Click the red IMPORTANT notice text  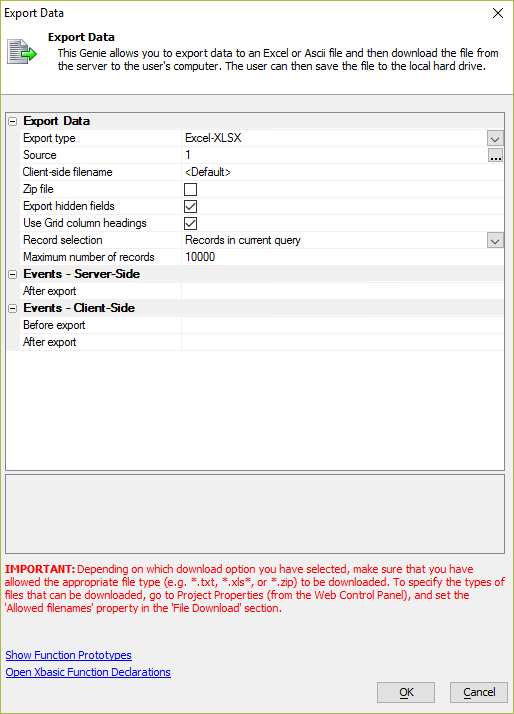(x=255, y=589)
